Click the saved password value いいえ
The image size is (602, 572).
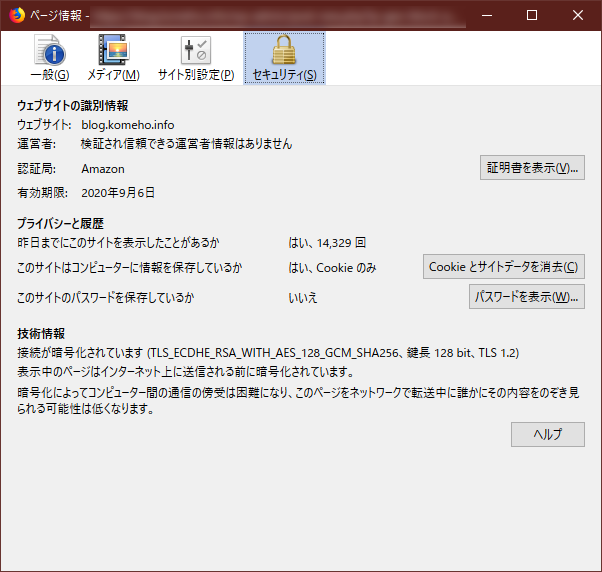click(303, 298)
